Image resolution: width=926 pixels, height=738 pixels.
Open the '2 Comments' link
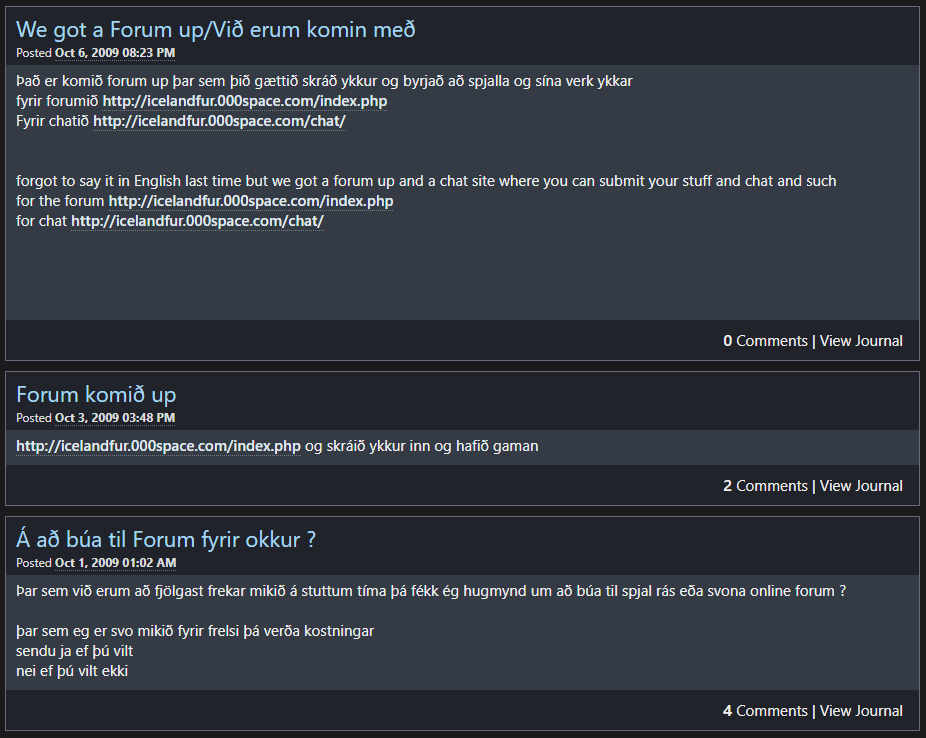click(x=765, y=486)
